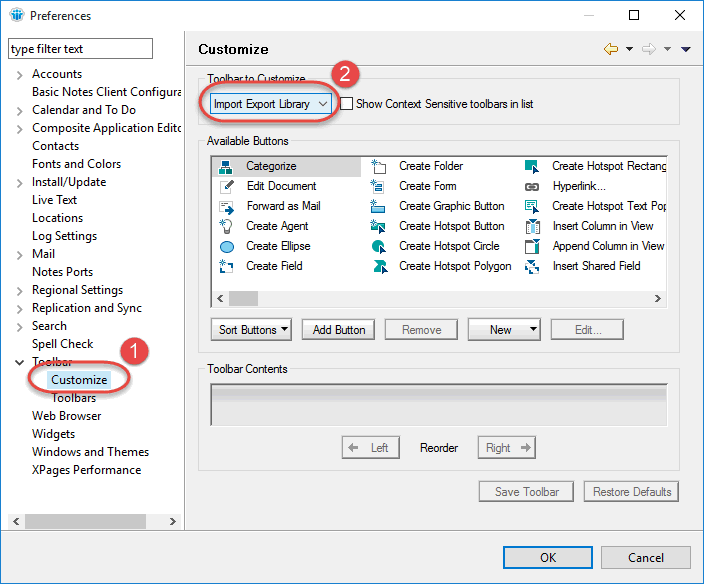
Task: Open the view menu dark triangle
Action: [x=686, y=49]
